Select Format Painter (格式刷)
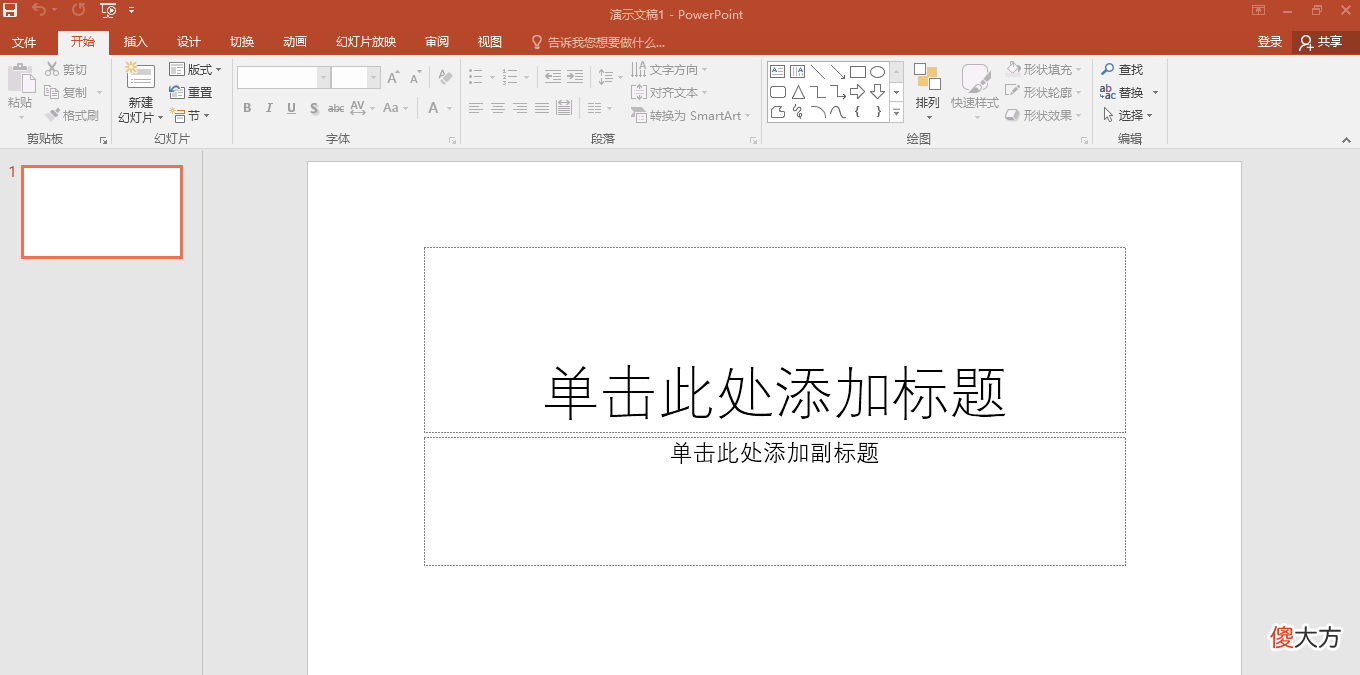 (71, 115)
